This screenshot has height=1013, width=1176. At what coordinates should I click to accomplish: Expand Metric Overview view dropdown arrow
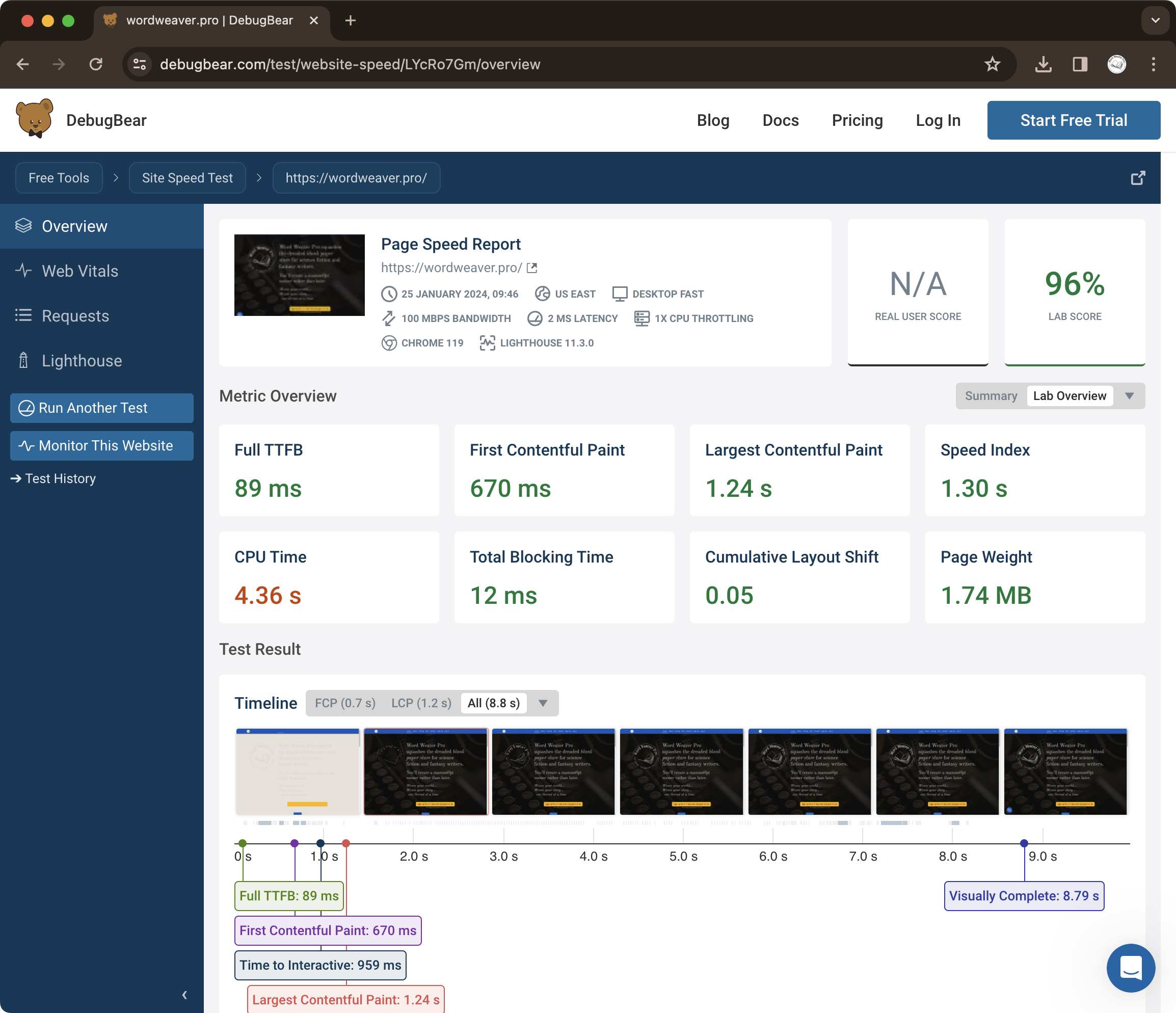click(1129, 396)
